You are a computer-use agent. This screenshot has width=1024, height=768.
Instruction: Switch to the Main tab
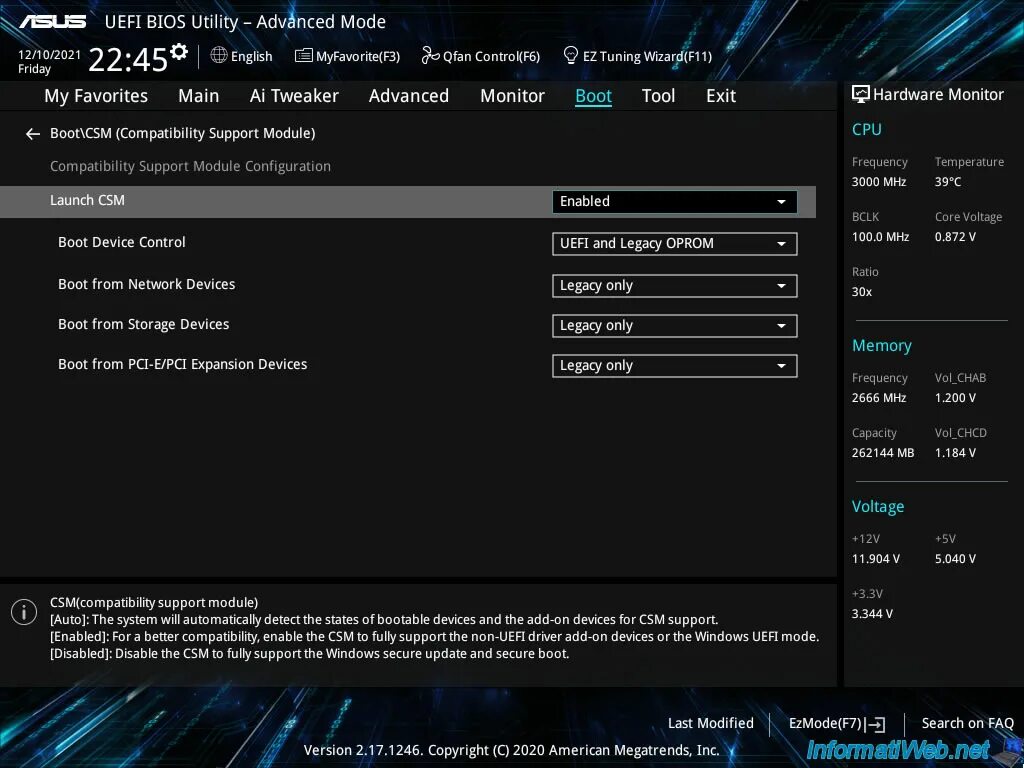tap(199, 96)
